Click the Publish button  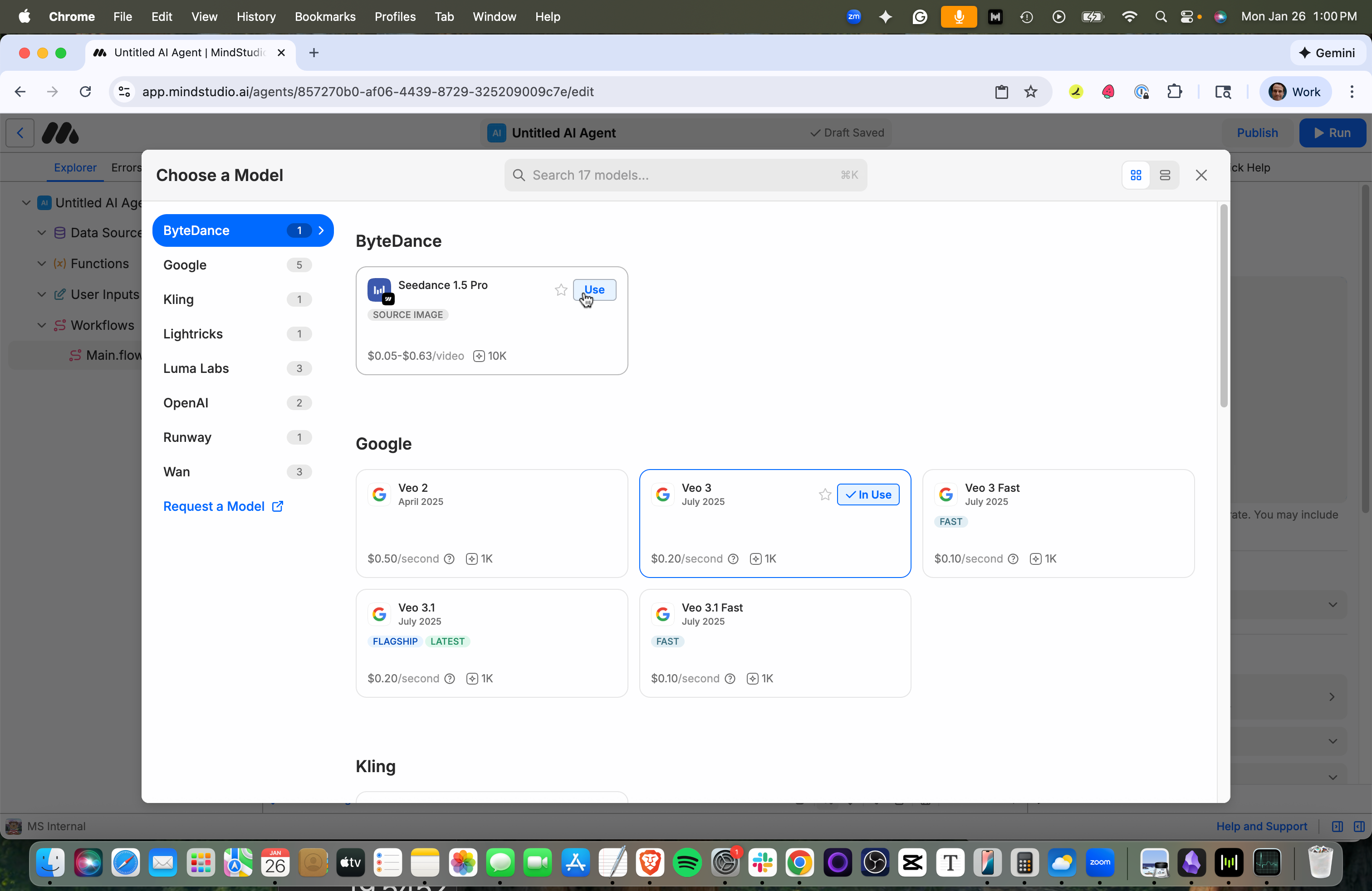(x=1257, y=132)
